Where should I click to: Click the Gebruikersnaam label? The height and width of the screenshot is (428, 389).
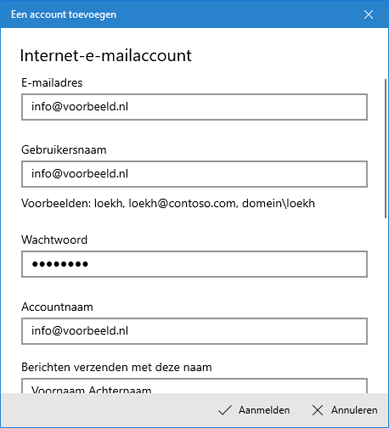[x=64, y=150]
